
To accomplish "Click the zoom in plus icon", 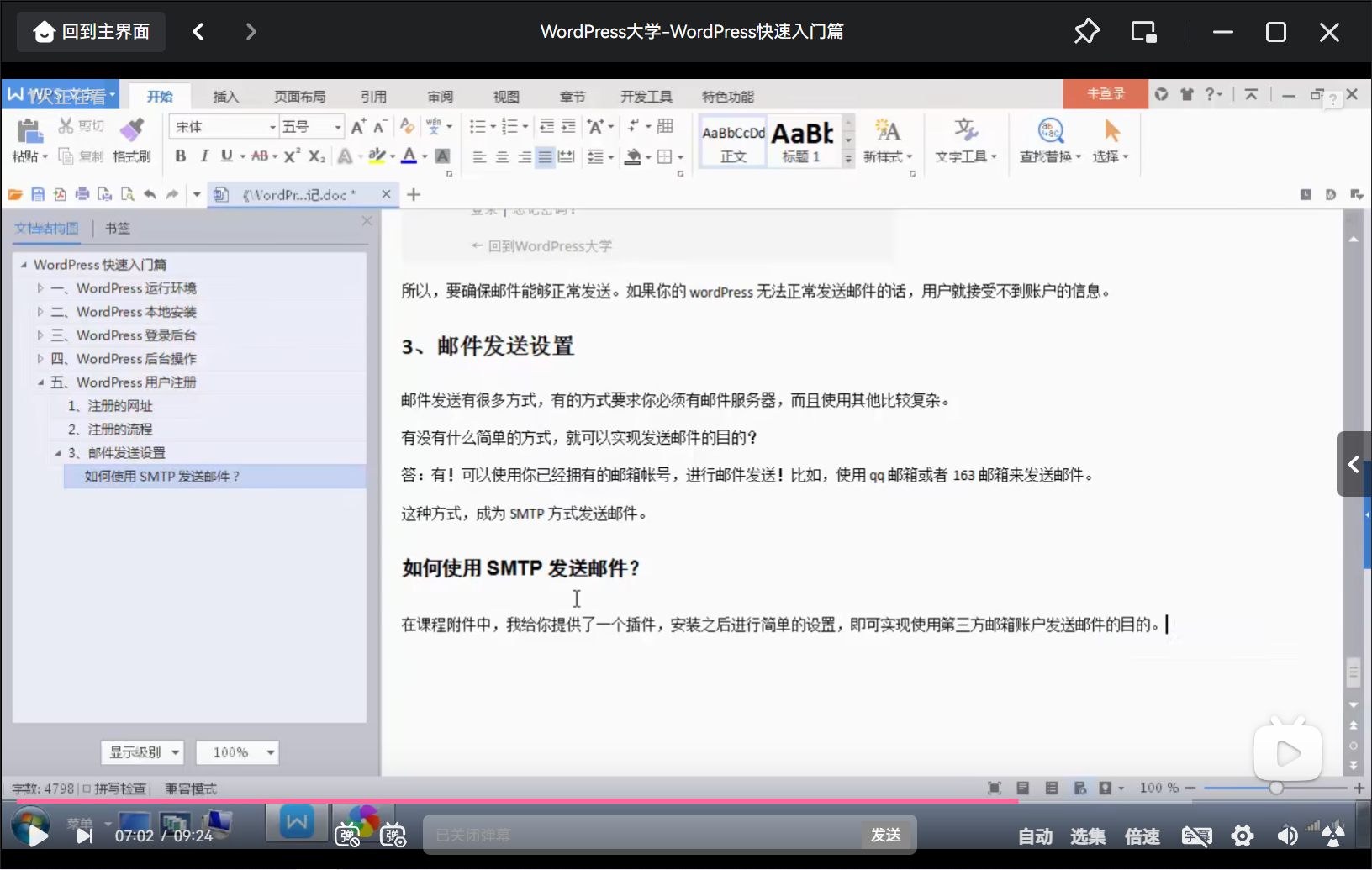I will point(1359,788).
